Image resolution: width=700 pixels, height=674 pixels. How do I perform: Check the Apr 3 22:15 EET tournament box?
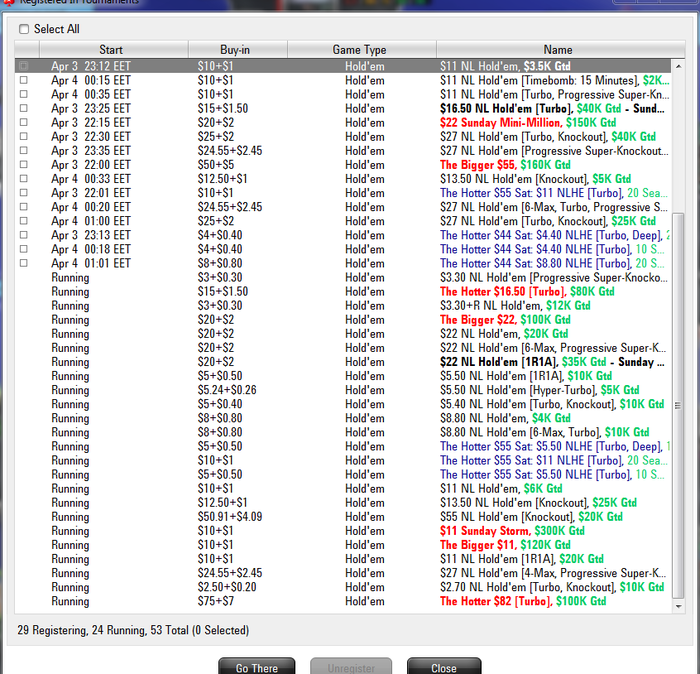(x=24, y=122)
